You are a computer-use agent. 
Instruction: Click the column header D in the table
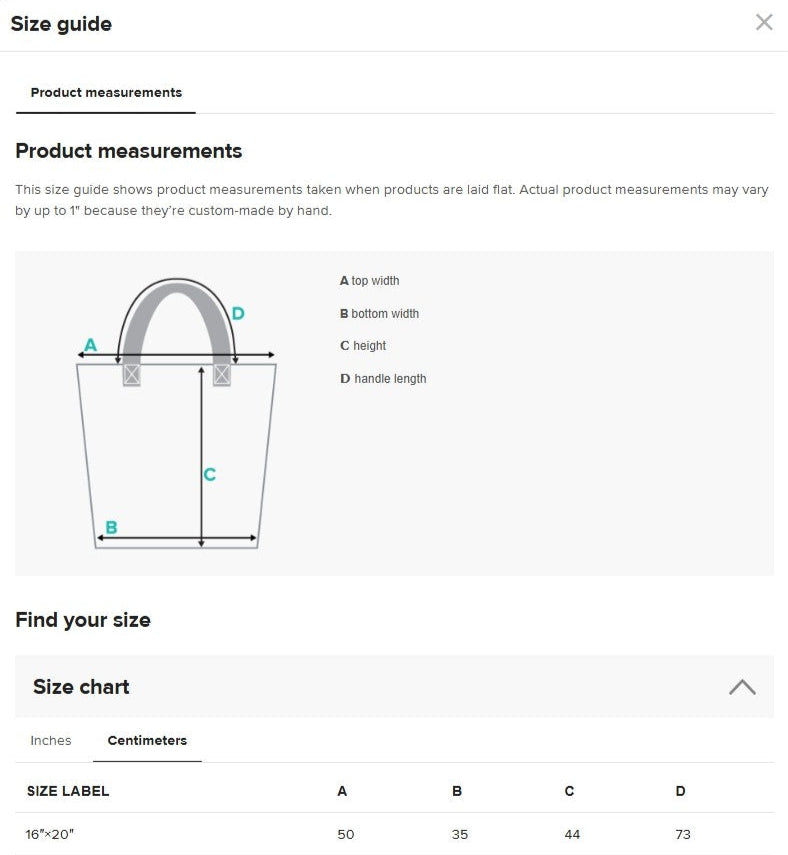click(680, 791)
